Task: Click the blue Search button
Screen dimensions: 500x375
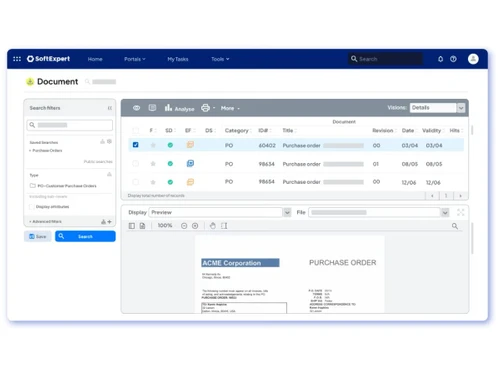Action: click(85, 236)
